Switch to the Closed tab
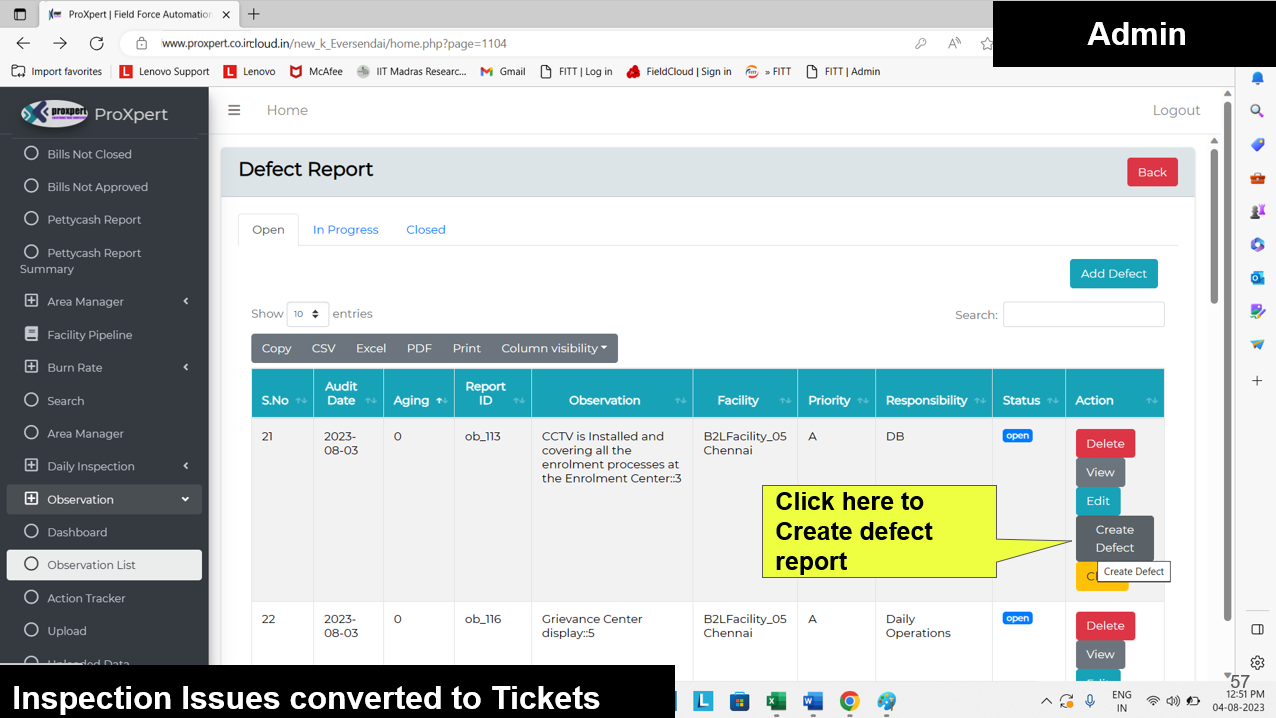 point(425,229)
